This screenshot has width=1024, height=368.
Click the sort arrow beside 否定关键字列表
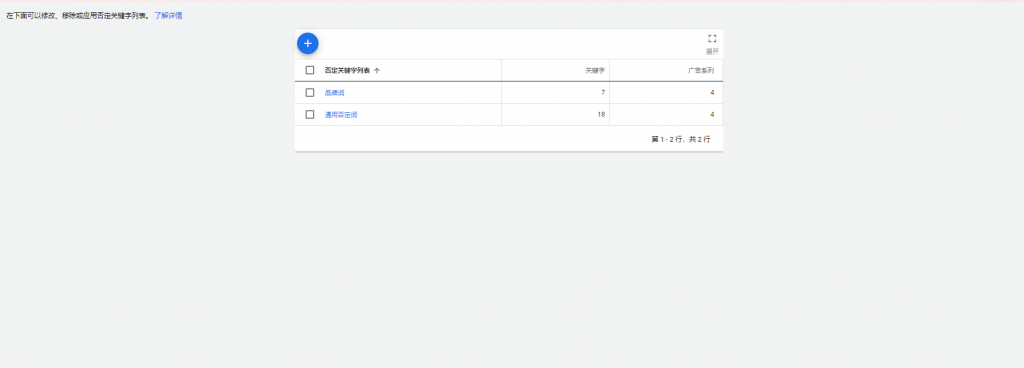pos(377,70)
